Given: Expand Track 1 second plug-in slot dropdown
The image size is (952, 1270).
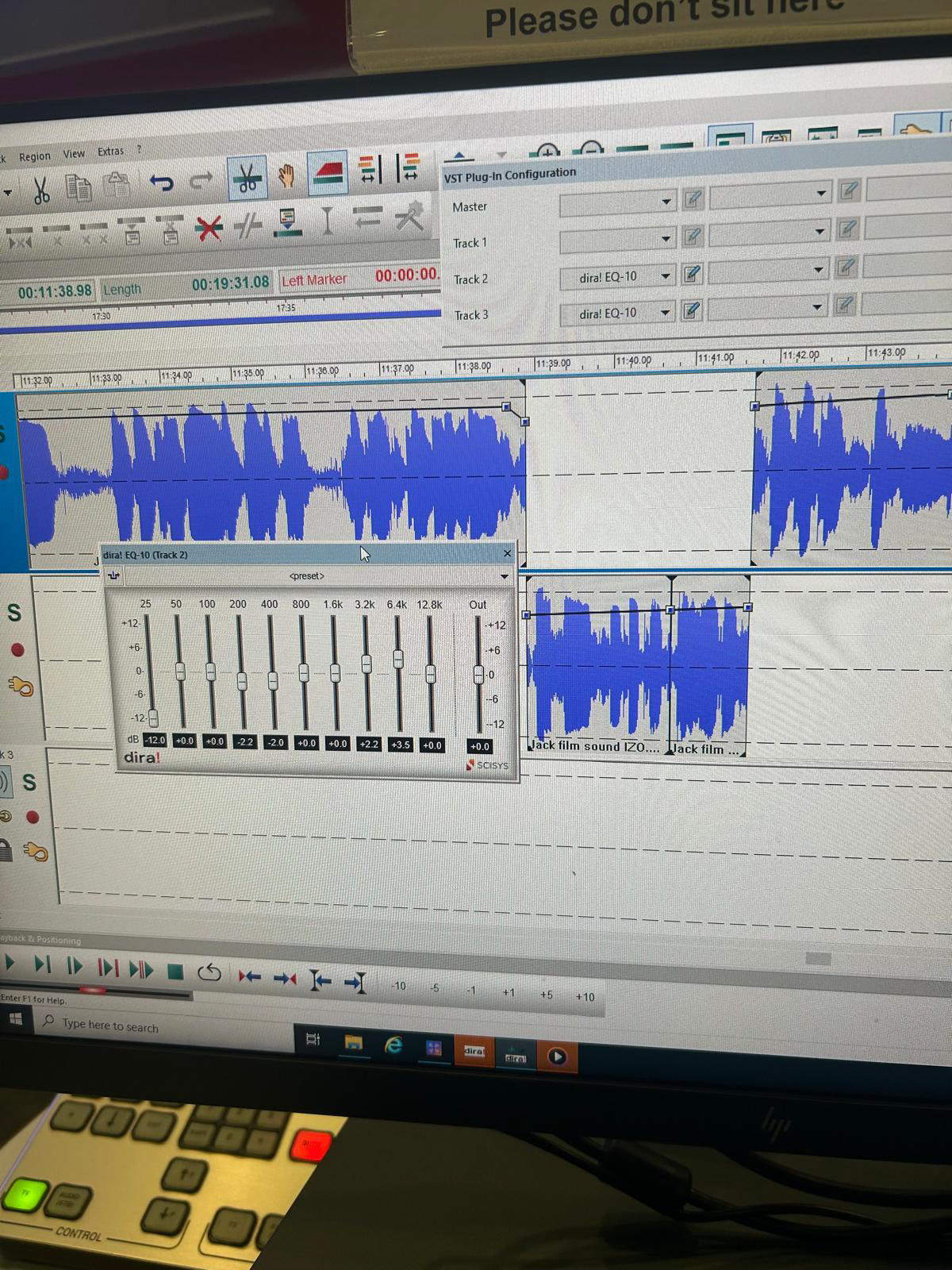Looking at the screenshot, I should pos(820,231).
